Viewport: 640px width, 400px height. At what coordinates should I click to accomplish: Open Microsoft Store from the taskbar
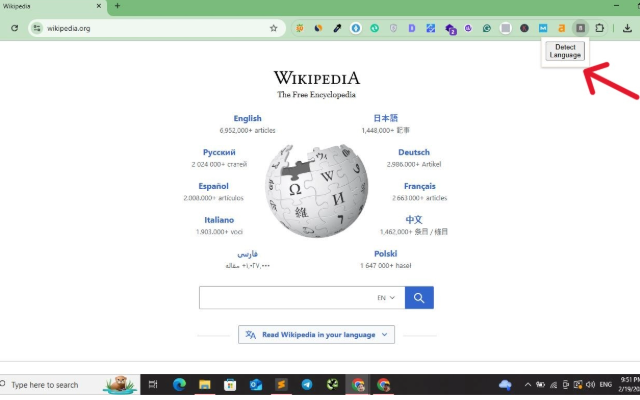point(230,384)
